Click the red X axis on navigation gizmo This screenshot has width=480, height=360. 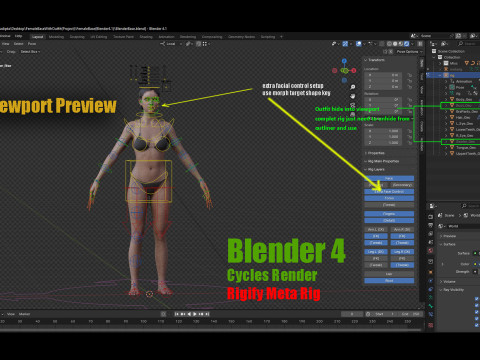(354, 71)
